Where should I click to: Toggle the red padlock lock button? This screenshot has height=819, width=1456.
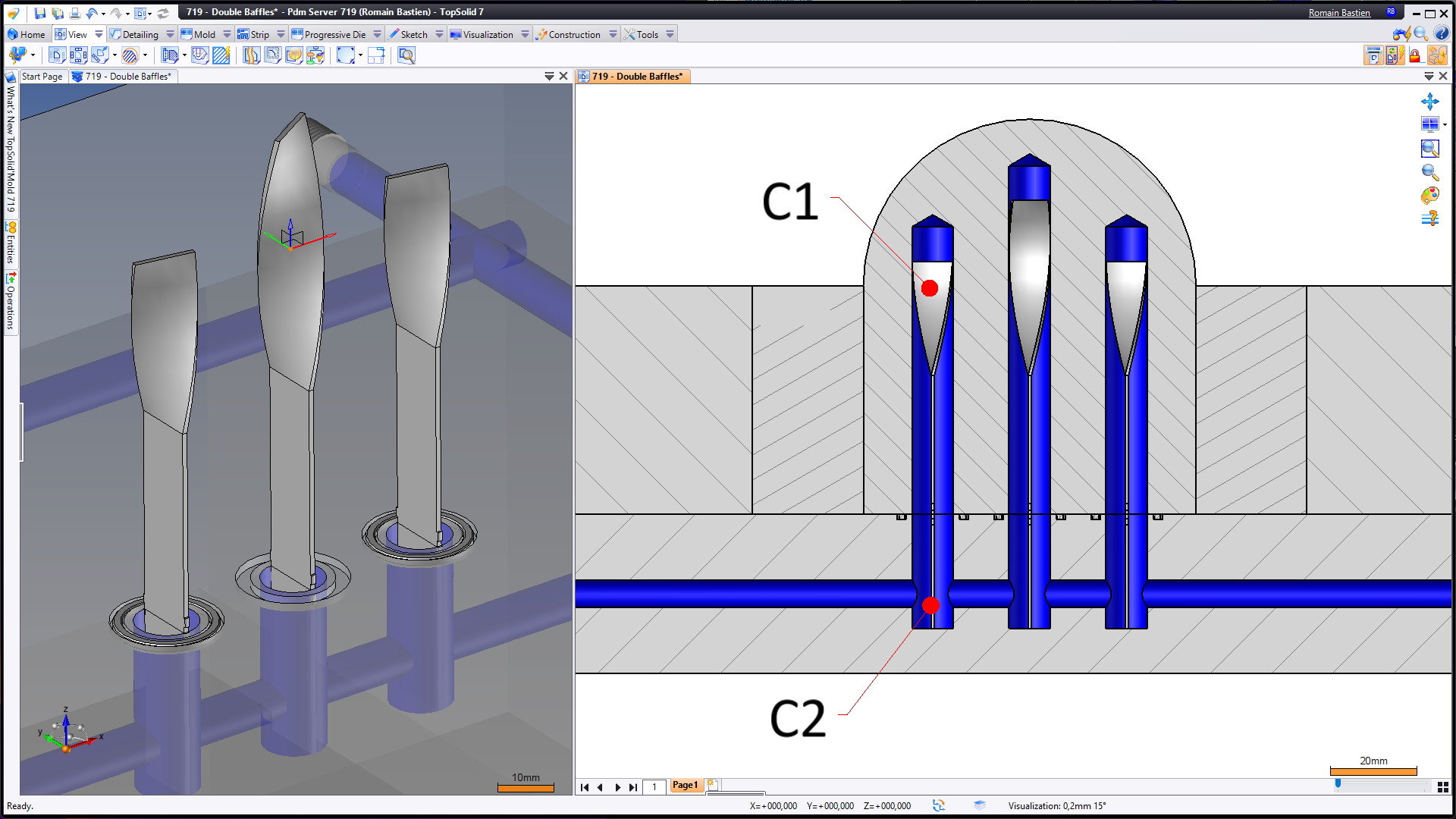(1414, 55)
